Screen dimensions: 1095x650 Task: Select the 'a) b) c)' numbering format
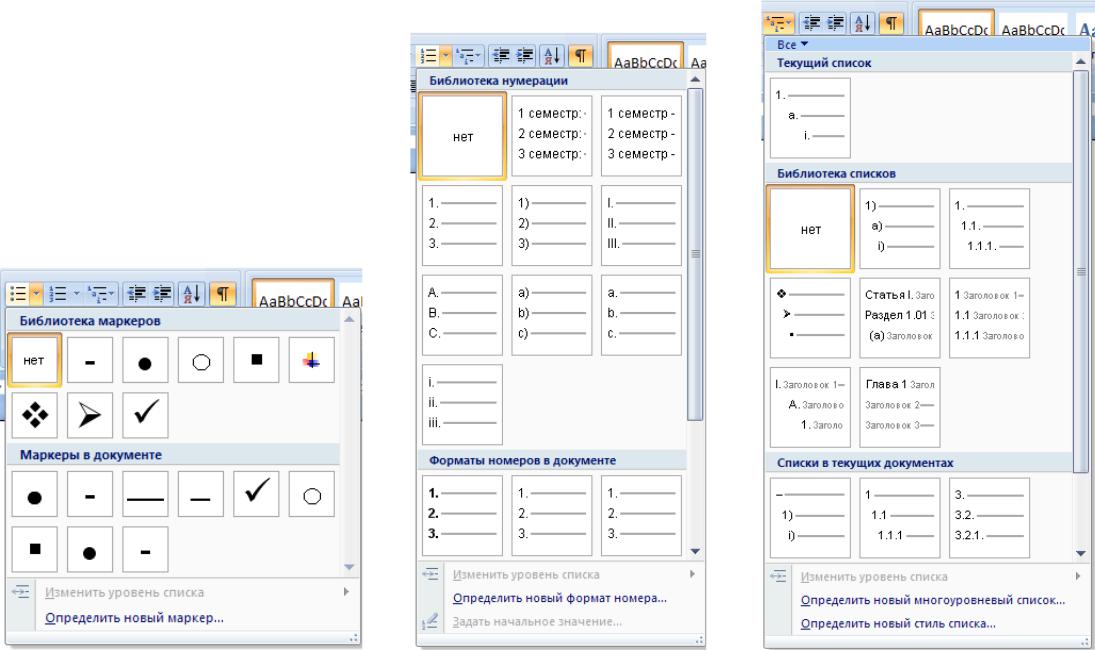pyautogui.click(x=552, y=314)
